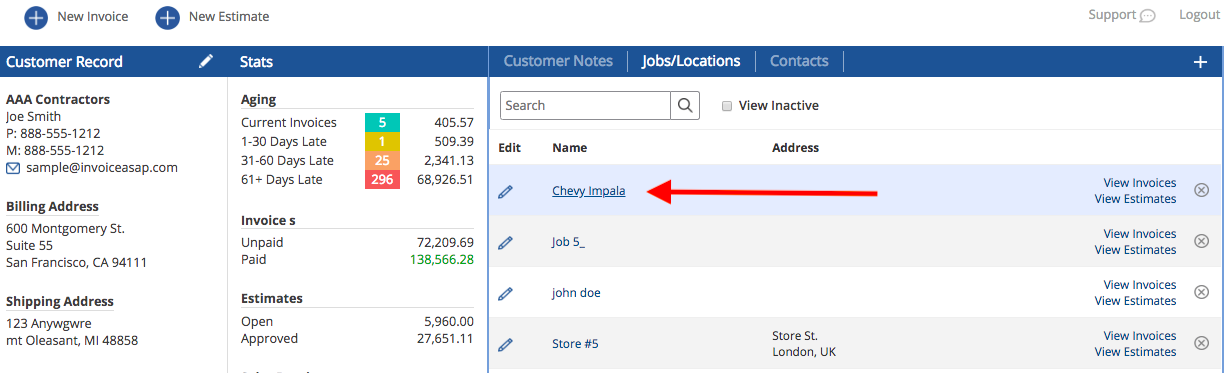Edit the john doe job row

click(505, 293)
